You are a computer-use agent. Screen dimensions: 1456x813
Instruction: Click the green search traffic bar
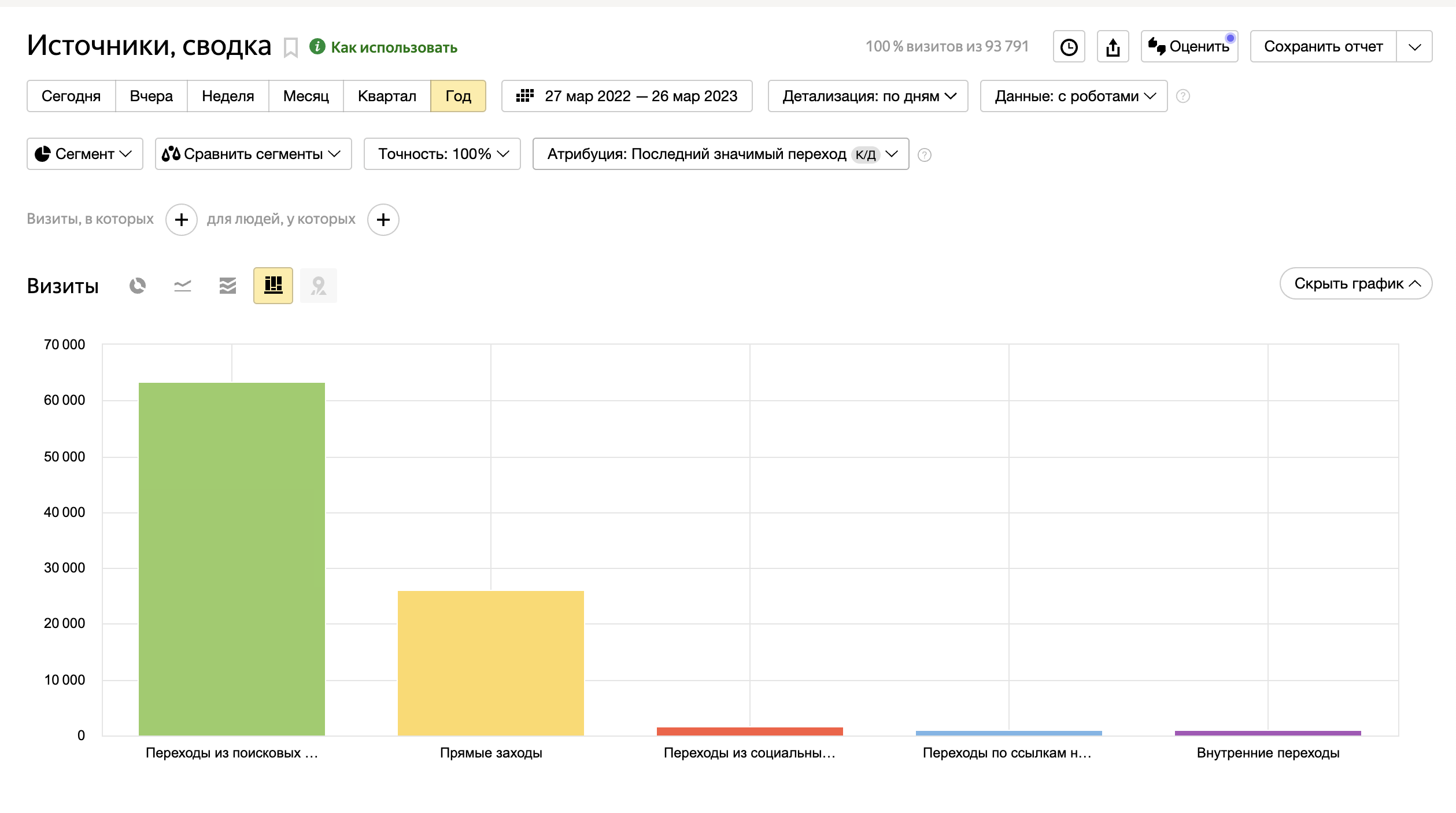231,559
